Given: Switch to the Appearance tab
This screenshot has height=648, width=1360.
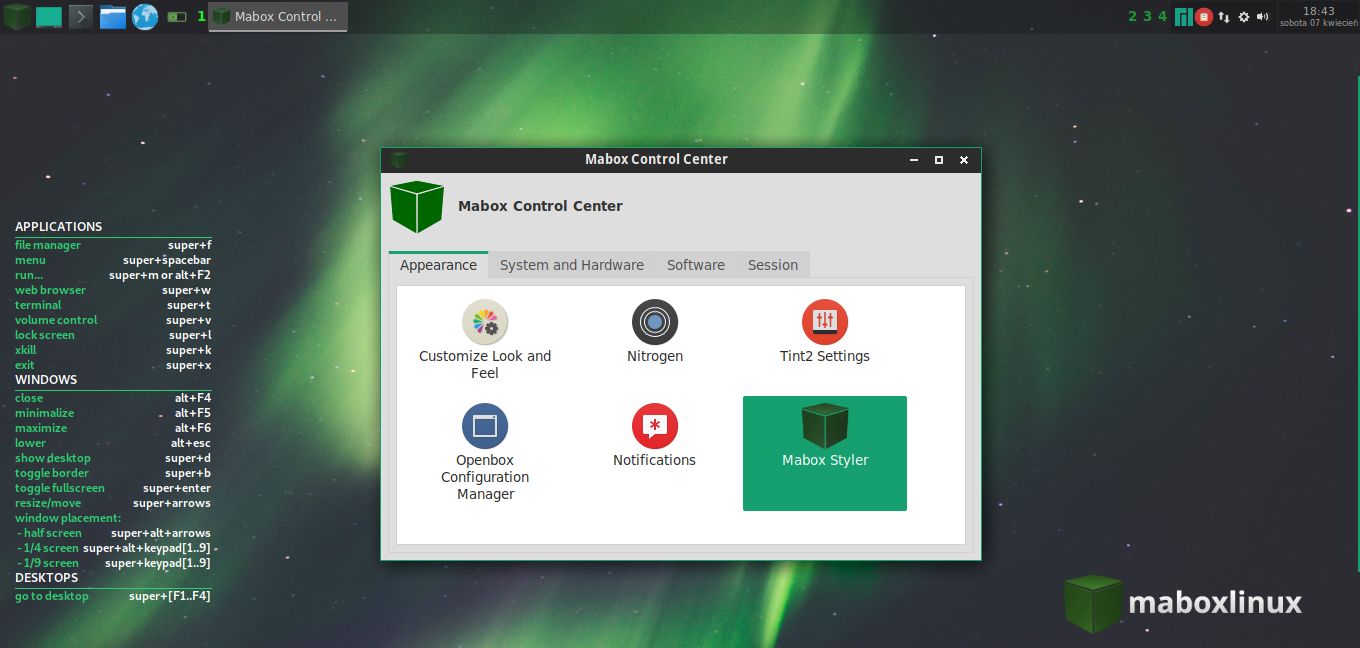Looking at the screenshot, I should (438, 265).
